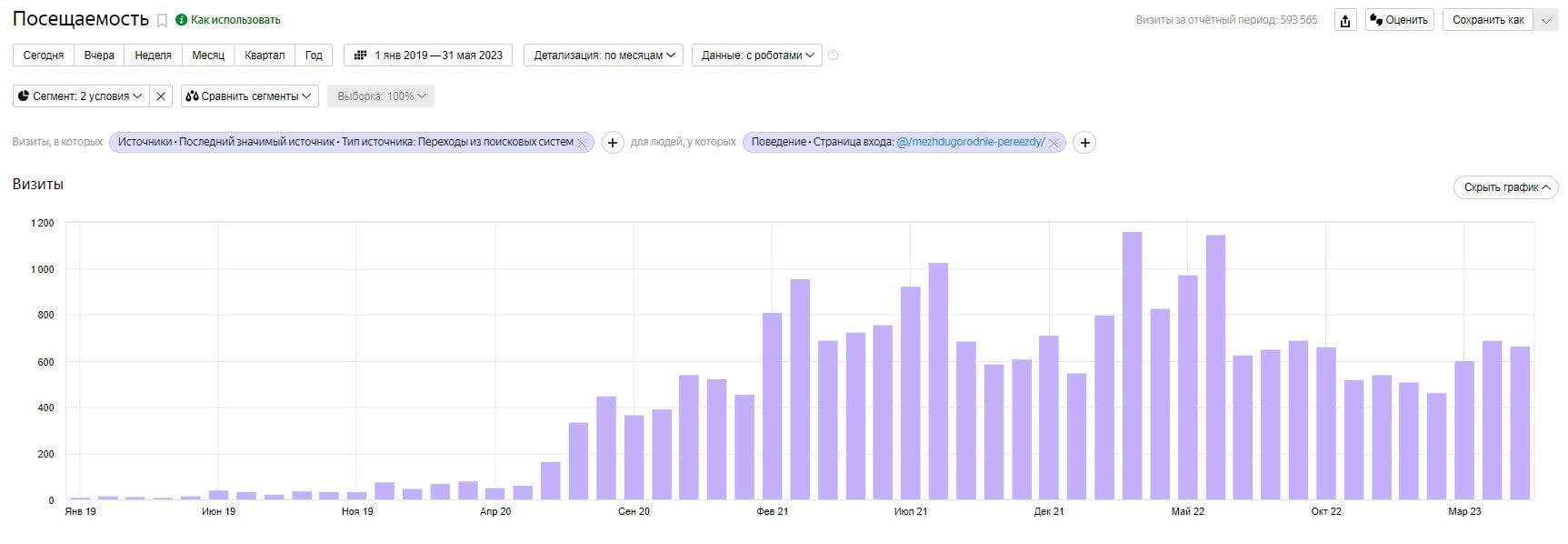This screenshot has height=544, width=1568.
Task: Add a visit condition with plus icon
Action: (613, 143)
